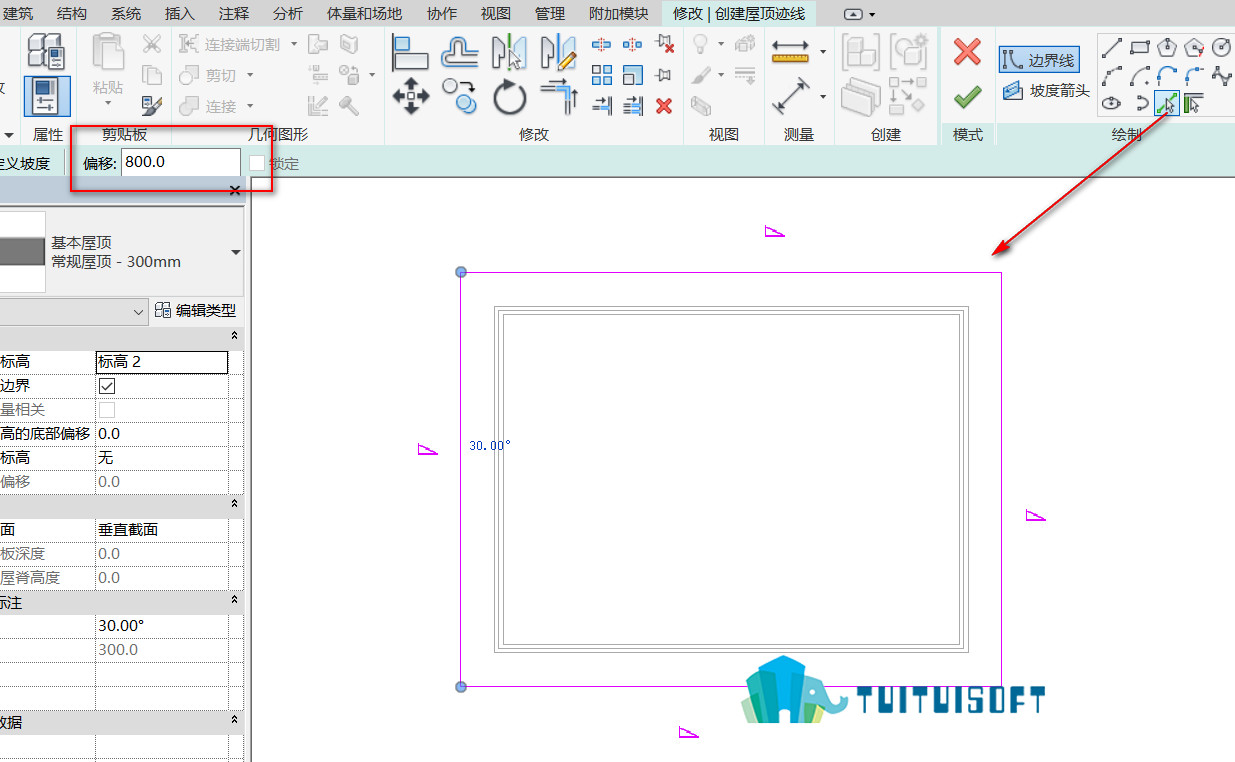Click the 30.00° slope value in Properties
Image resolution: width=1235 pixels, height=762 pixels.
(162, 626)
